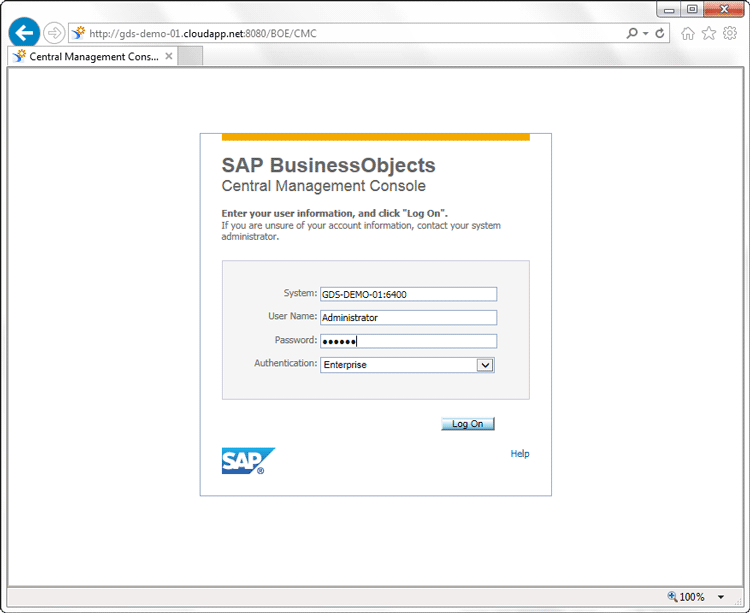Click the SAP logo
750x613 pixels.
[247, 460]
